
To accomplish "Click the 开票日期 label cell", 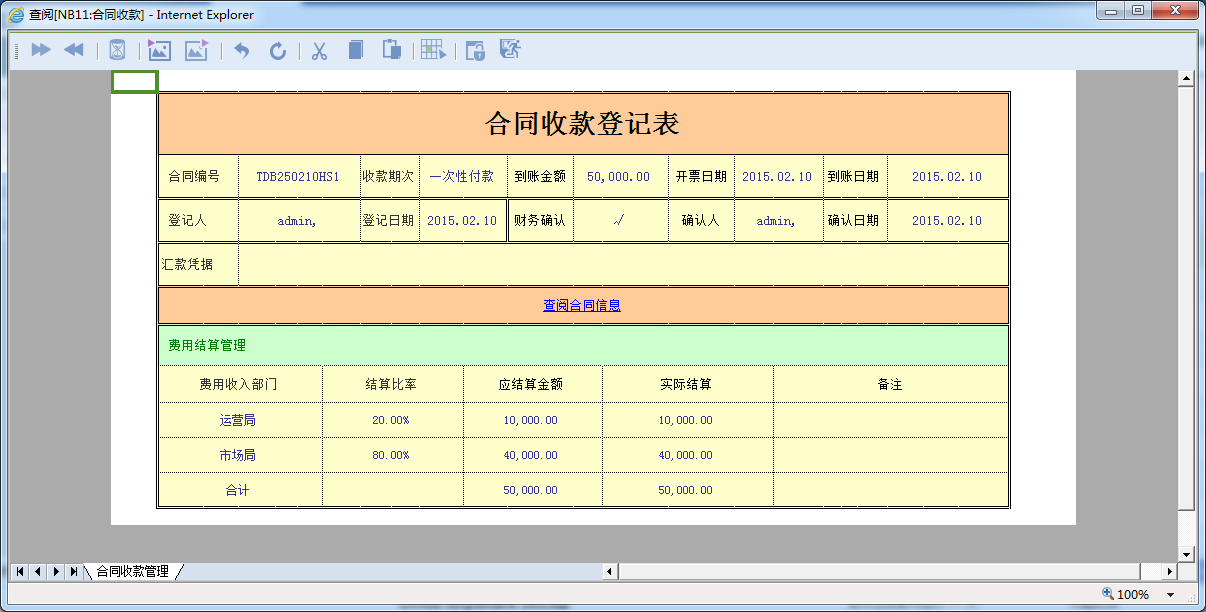I will [701, 177].
